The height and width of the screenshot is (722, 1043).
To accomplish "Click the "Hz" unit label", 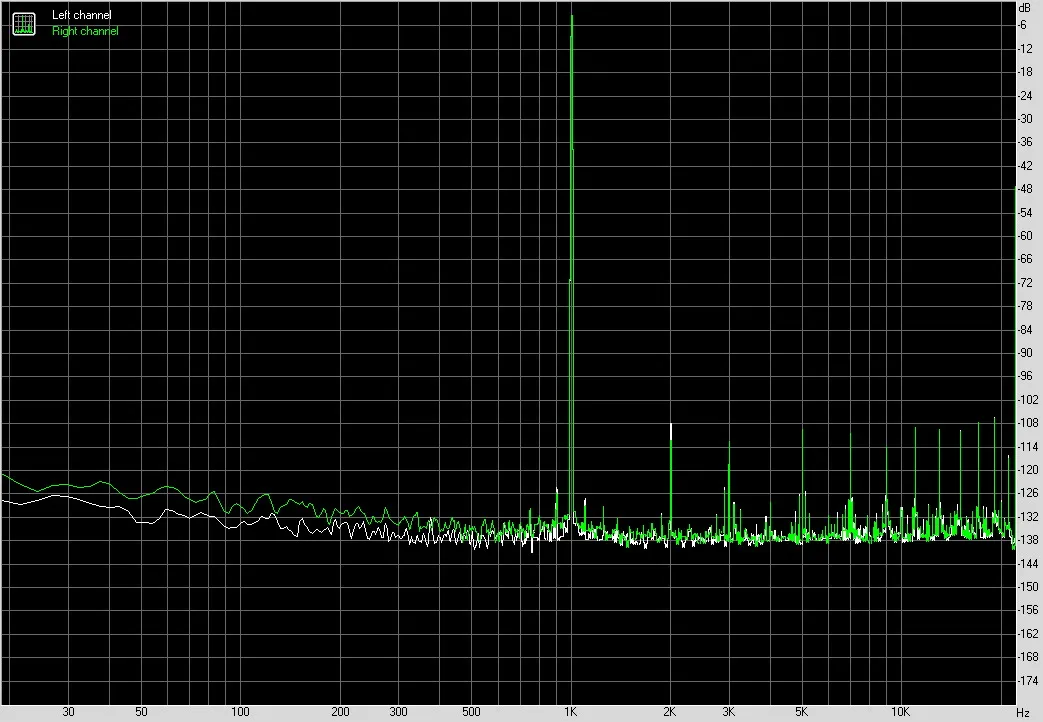I will click(1023, 713).
